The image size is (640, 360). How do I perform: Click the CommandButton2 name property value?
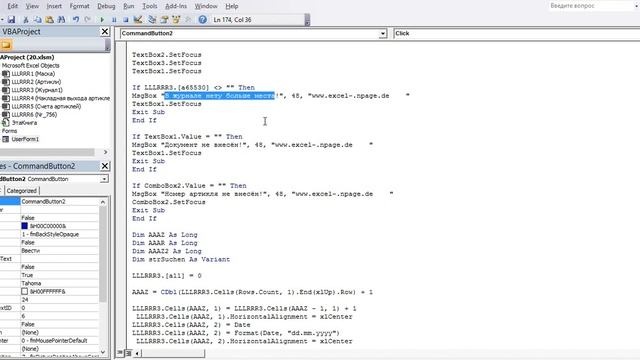tap(60, 202)
